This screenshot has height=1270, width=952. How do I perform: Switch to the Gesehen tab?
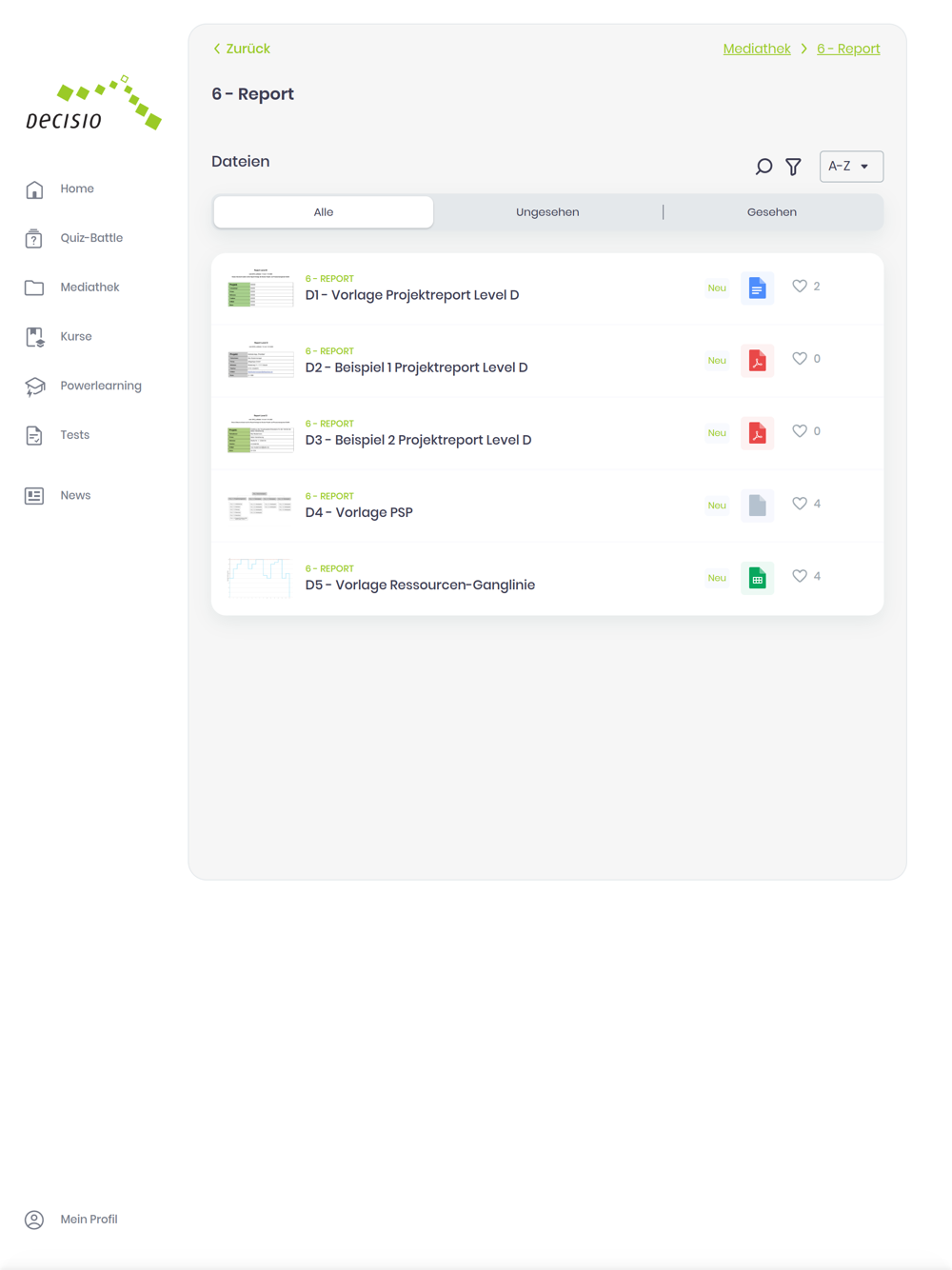pyautogui.click(x=772, y=212)
